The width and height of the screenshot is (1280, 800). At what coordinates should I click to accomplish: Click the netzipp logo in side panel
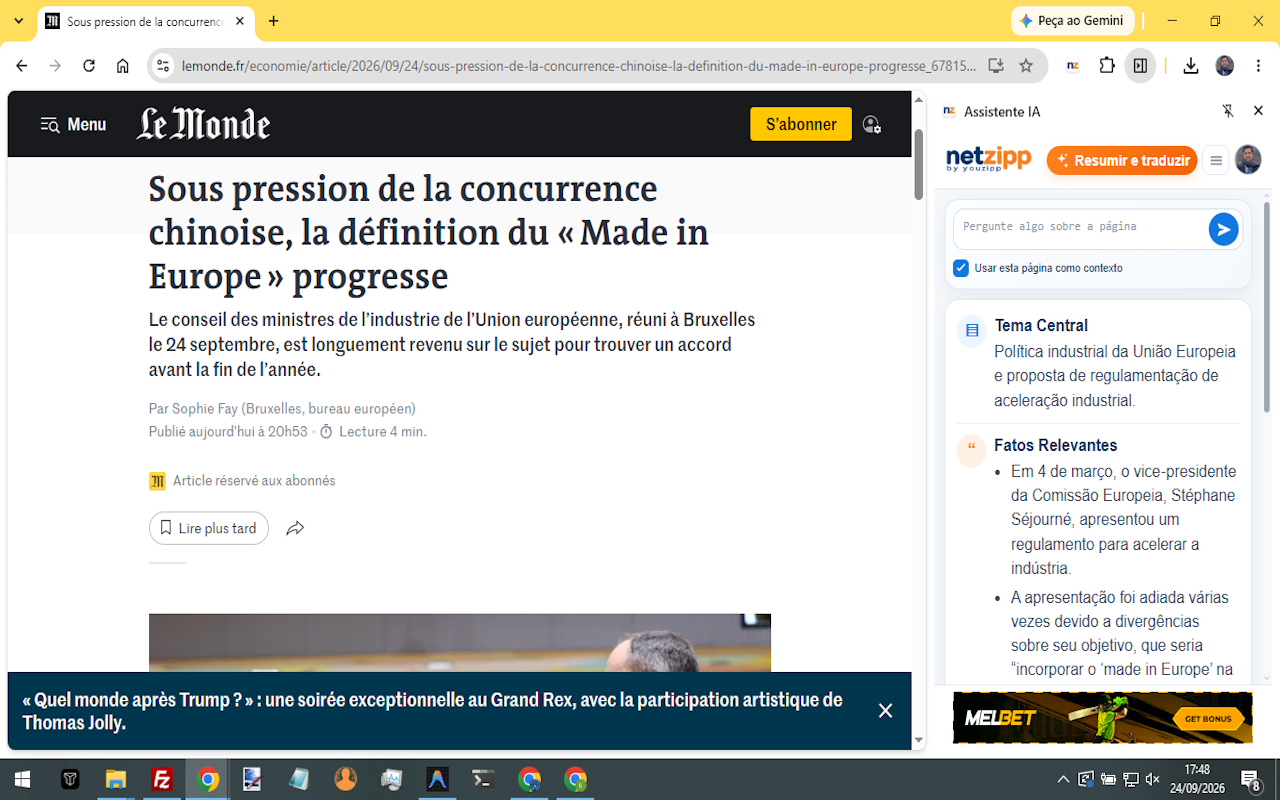click(x=989, y=160)
